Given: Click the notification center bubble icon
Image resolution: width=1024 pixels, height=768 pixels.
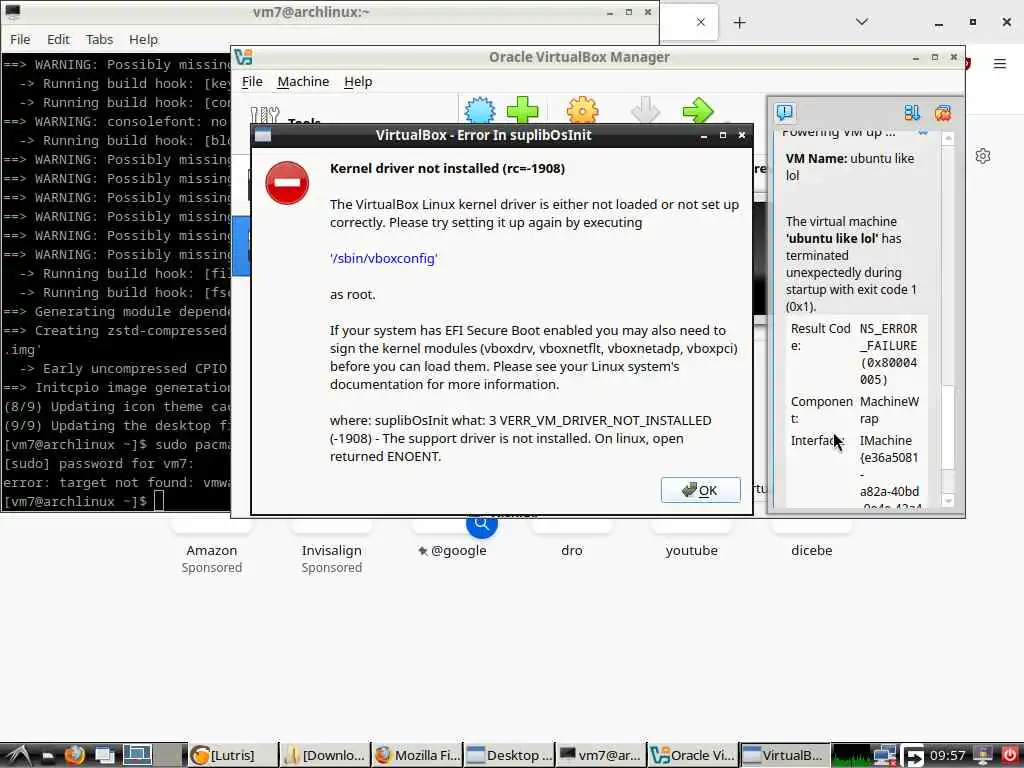Looking at the screenshot, I should 784,112.
